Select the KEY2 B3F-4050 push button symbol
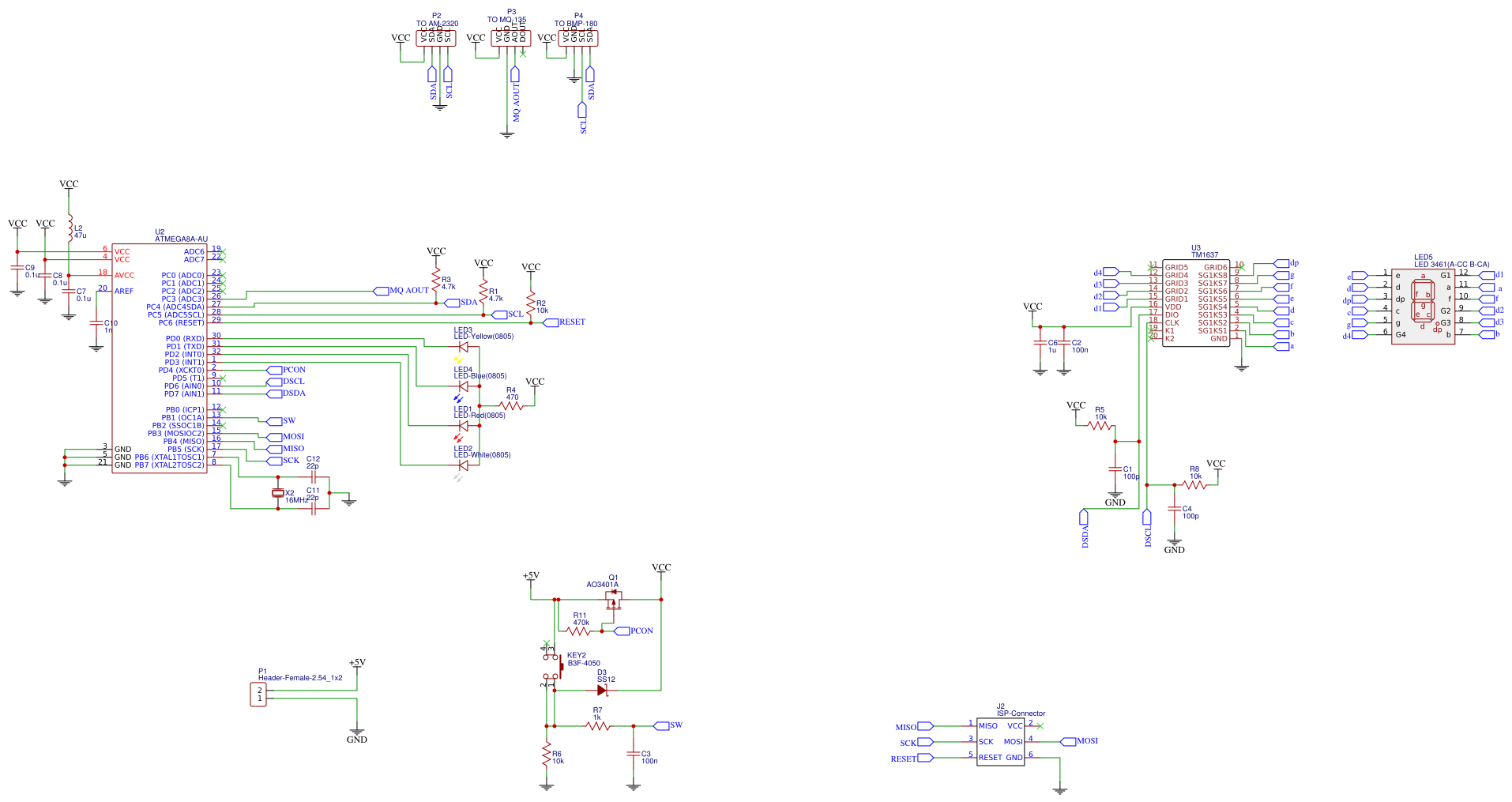 coord(553,667)
